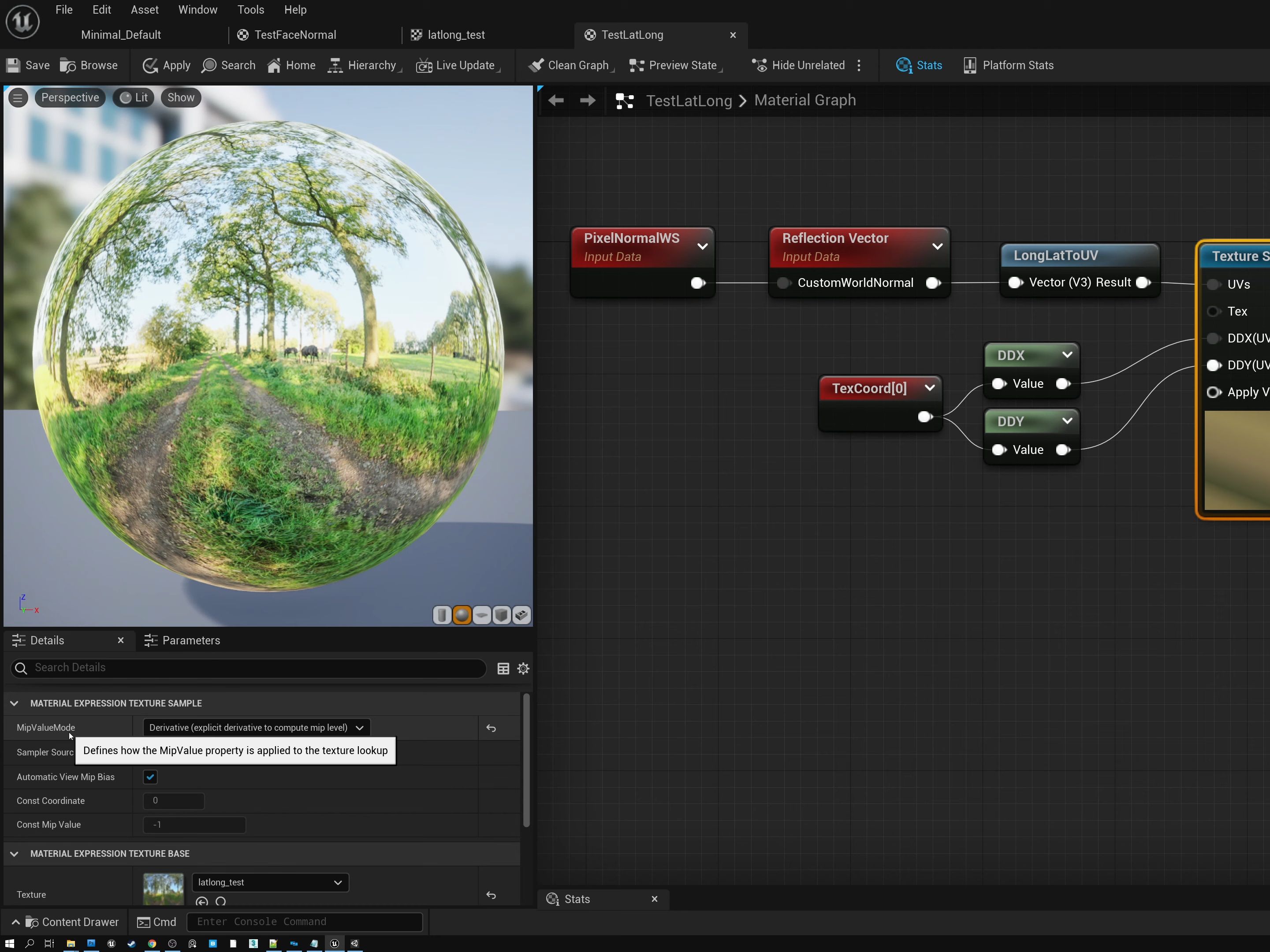Open the Edit menu
Screen dimensions: 1270x952
click(102, 10)
